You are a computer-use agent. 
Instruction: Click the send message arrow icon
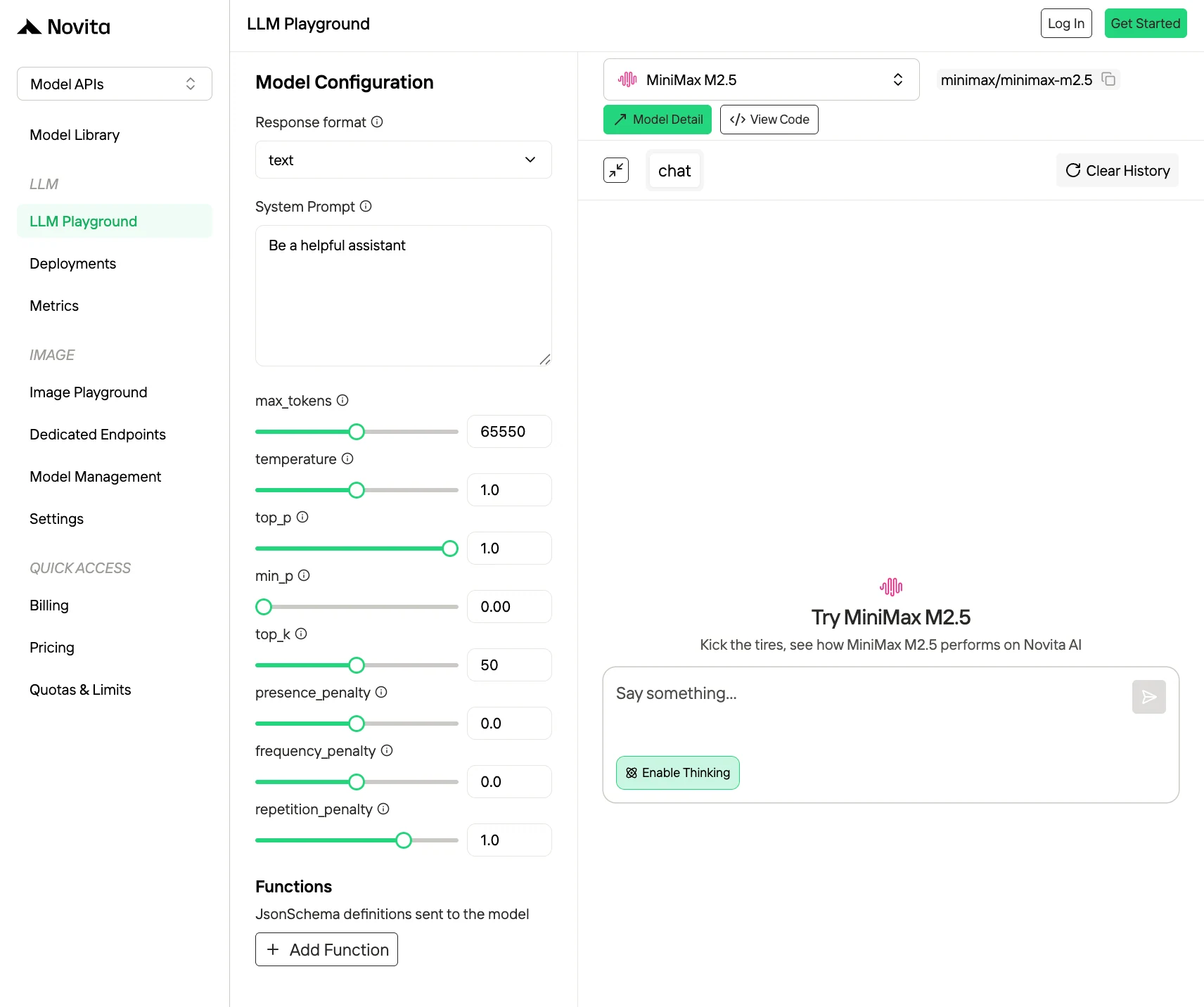(x=1149, y=697)
